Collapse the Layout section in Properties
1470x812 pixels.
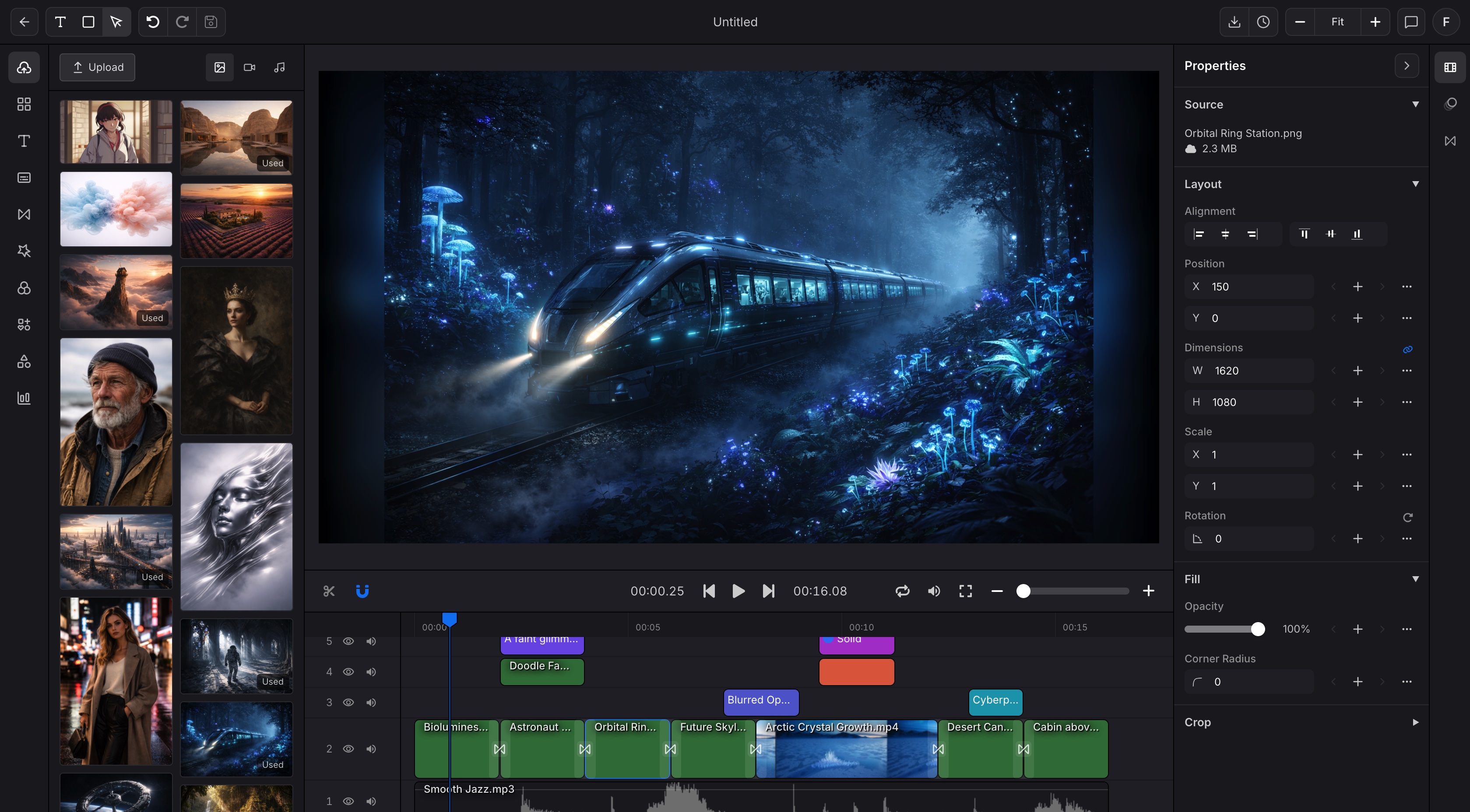tap(1416, 184)
